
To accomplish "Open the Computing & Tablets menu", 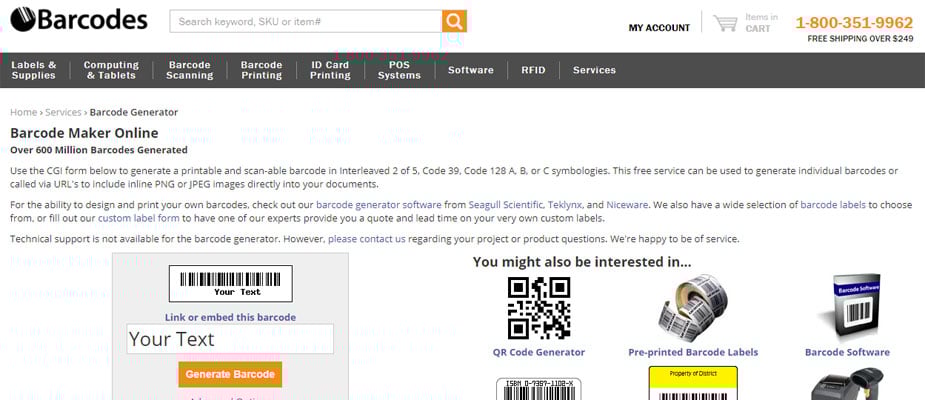I will pyautogui.click(x=111, y=70).
